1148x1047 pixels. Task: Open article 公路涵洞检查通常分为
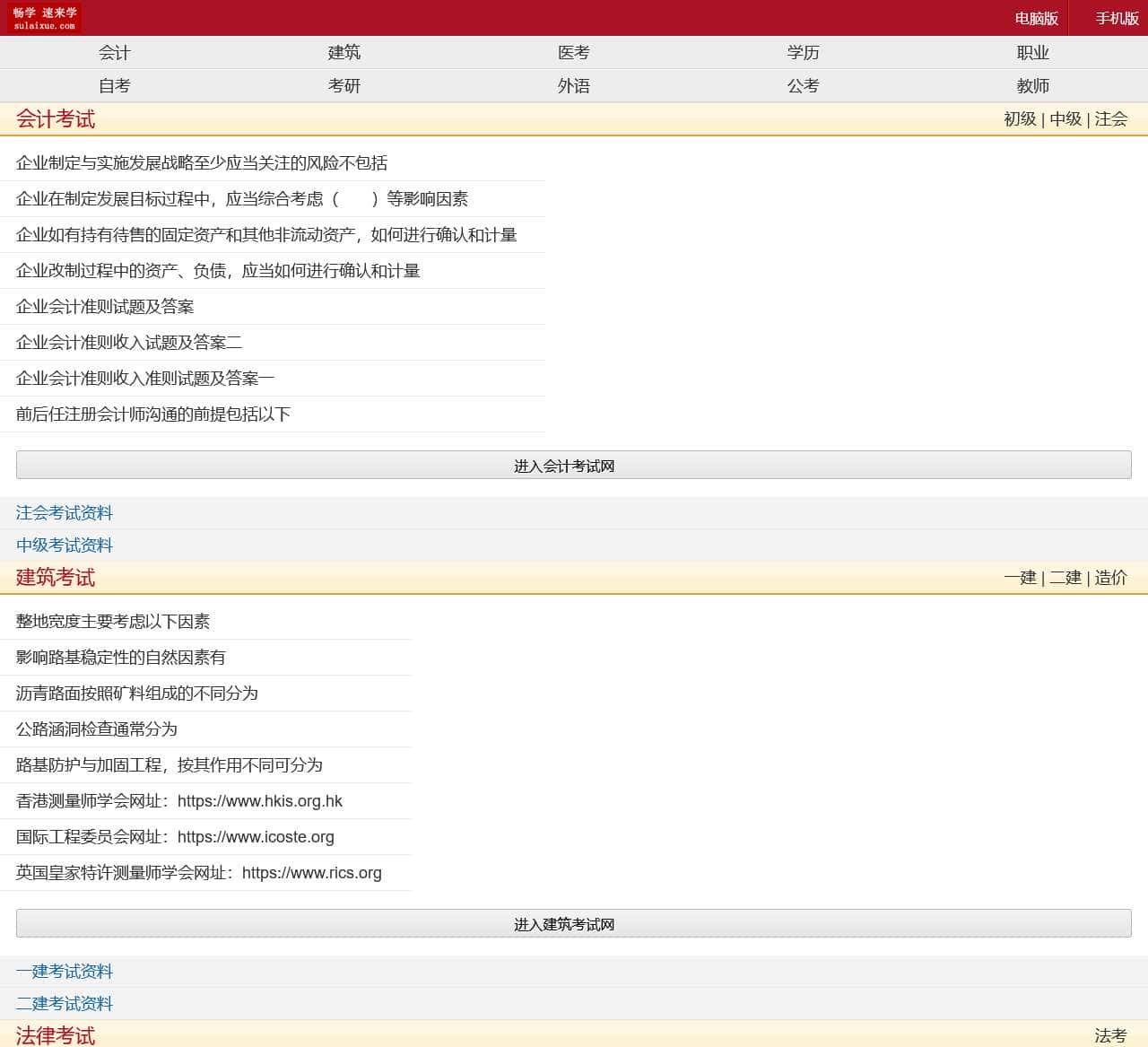click(x=97, y=729)
